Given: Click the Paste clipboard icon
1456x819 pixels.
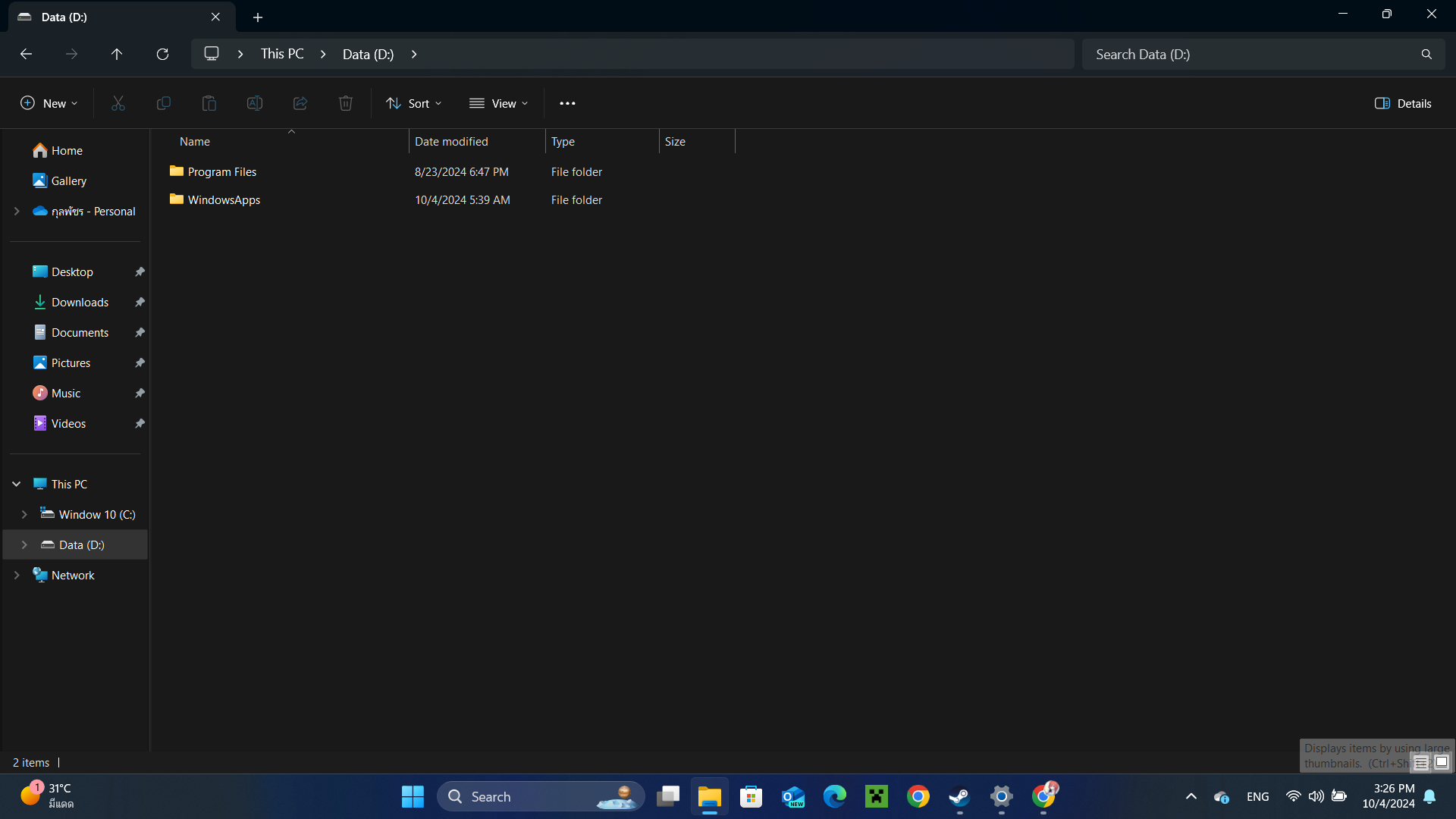Looking at the screenshot, I should pos(209,103).
